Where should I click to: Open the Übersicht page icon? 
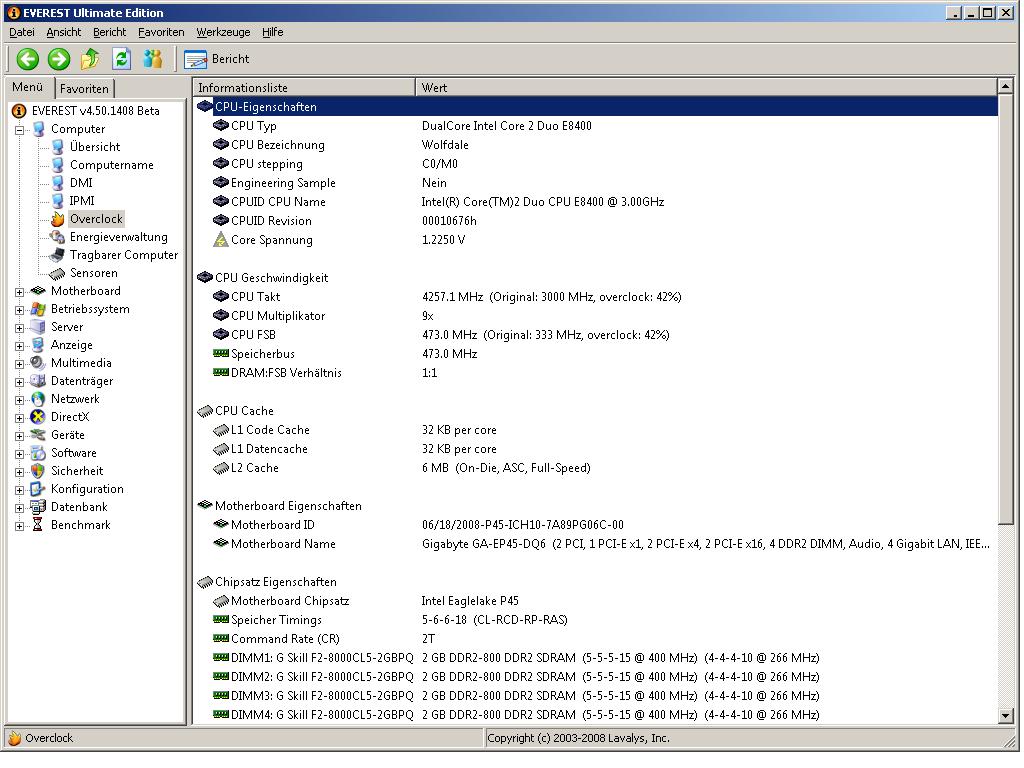click(57, 147)
